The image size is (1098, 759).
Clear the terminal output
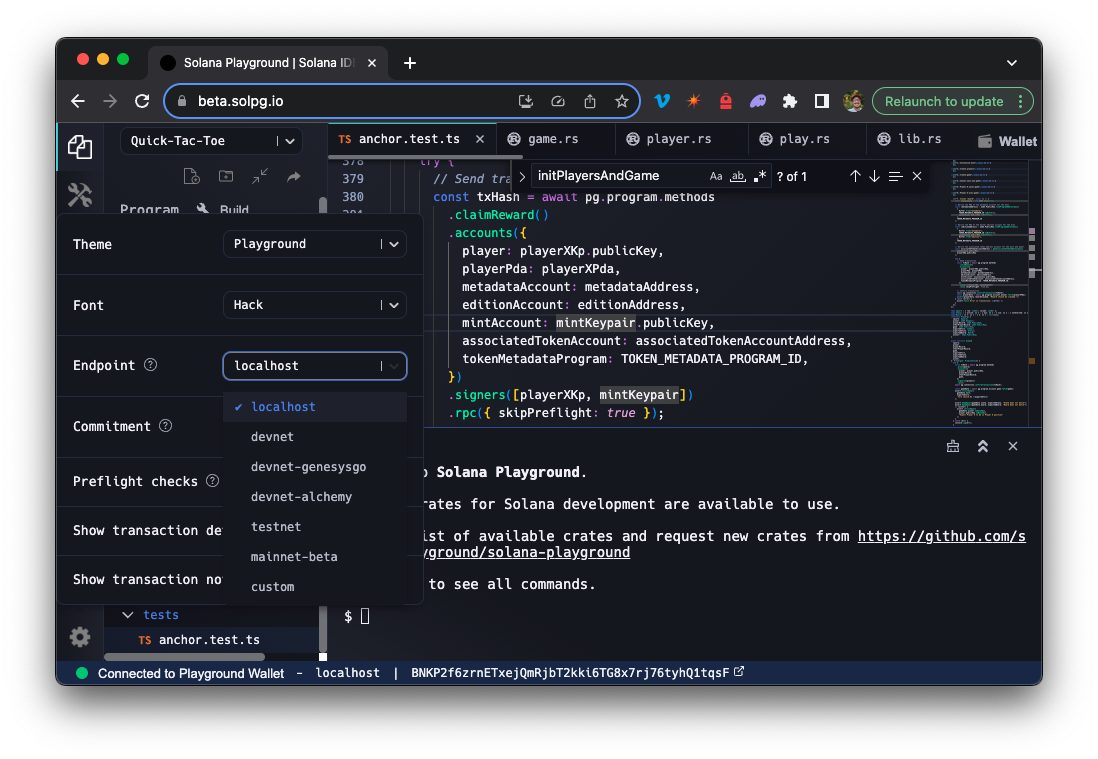pos(952,446)
